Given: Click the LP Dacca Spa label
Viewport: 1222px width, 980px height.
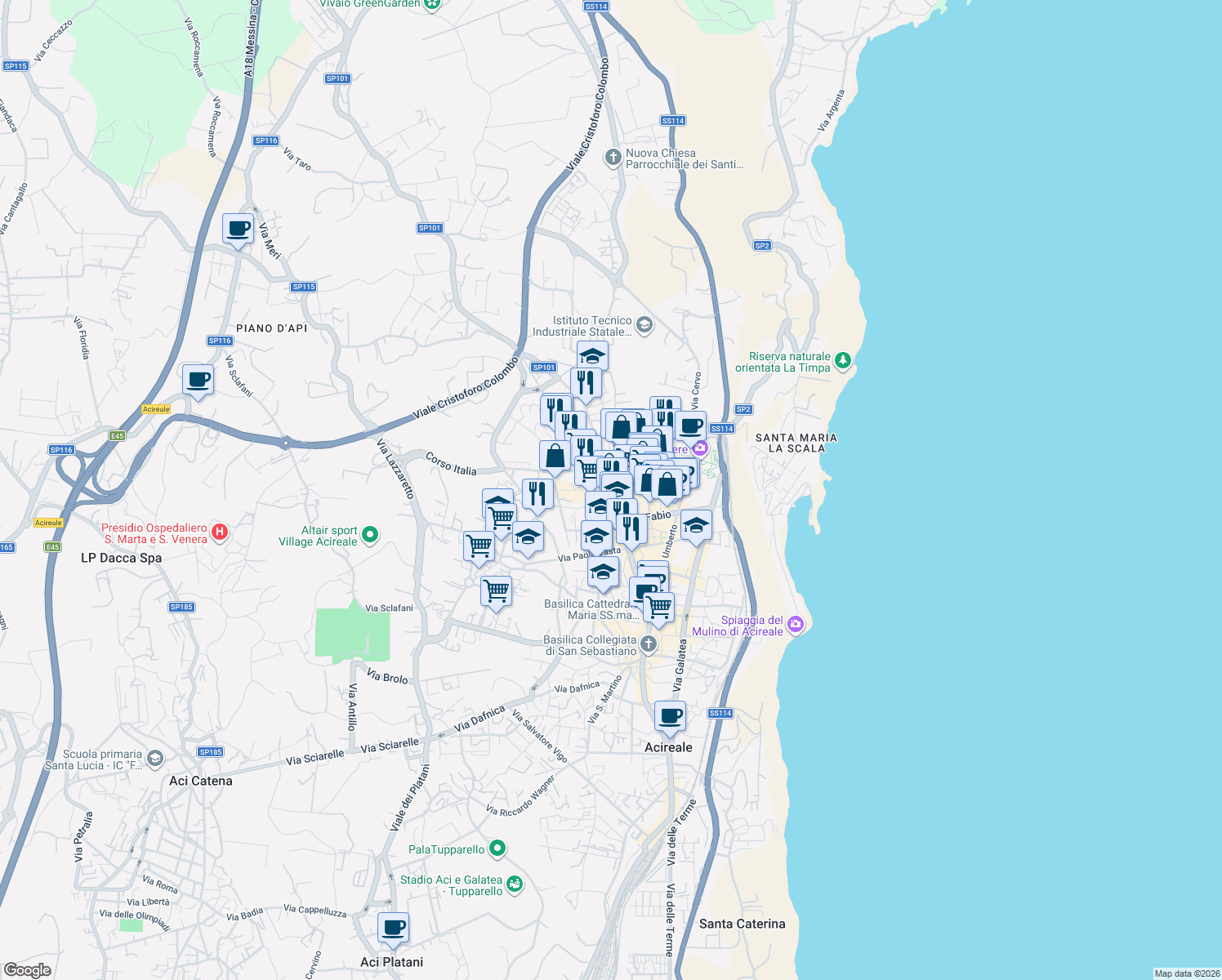Looking at the screenshot, I should click(122, 558).
